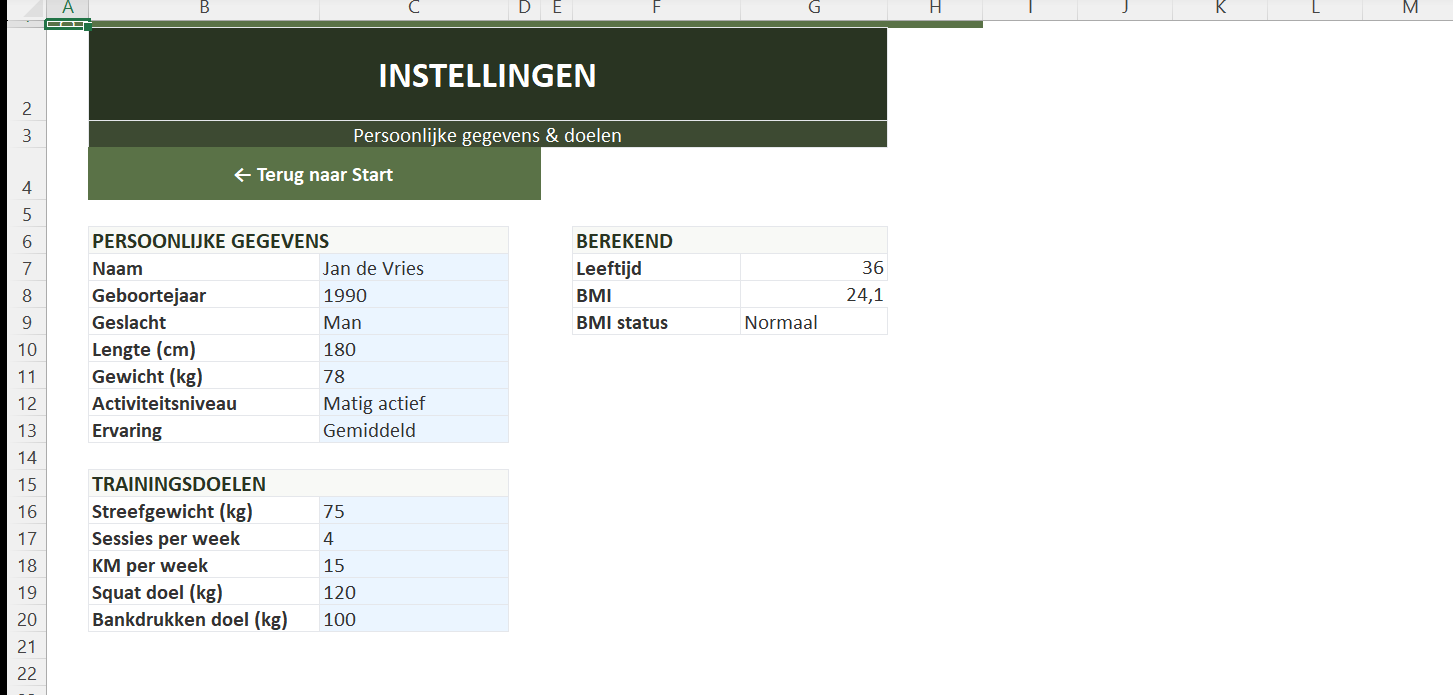
Task: Click the Sessies per week value cell
Action: (413, 538)
